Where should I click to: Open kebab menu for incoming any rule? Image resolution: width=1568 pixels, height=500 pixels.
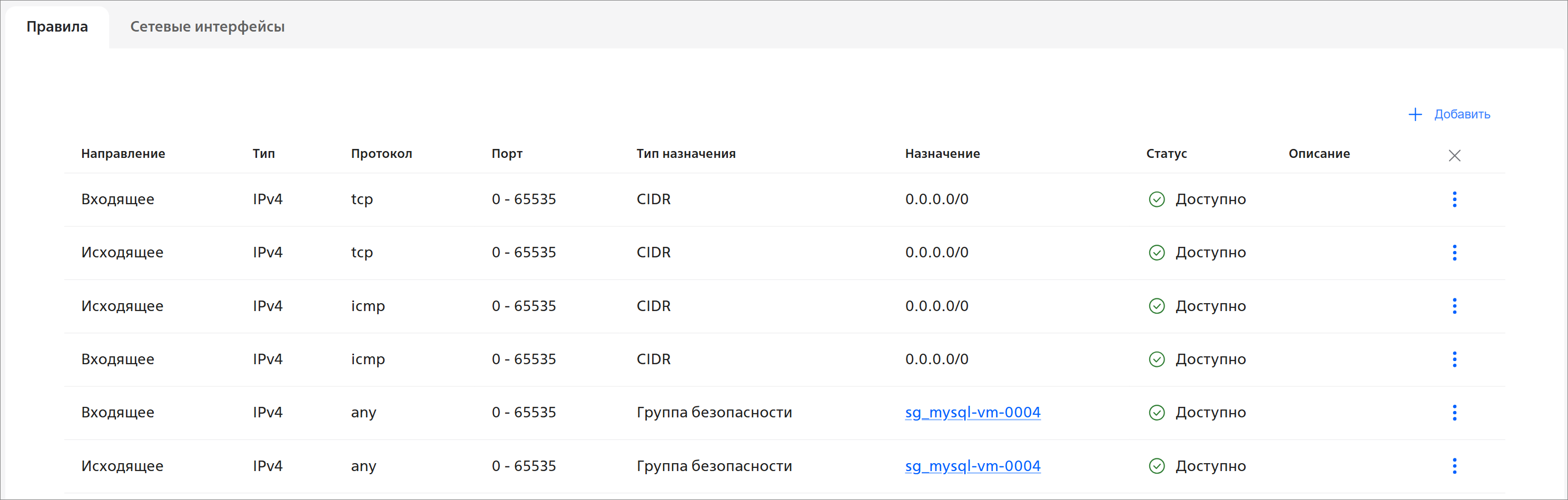pos(1454,413)
